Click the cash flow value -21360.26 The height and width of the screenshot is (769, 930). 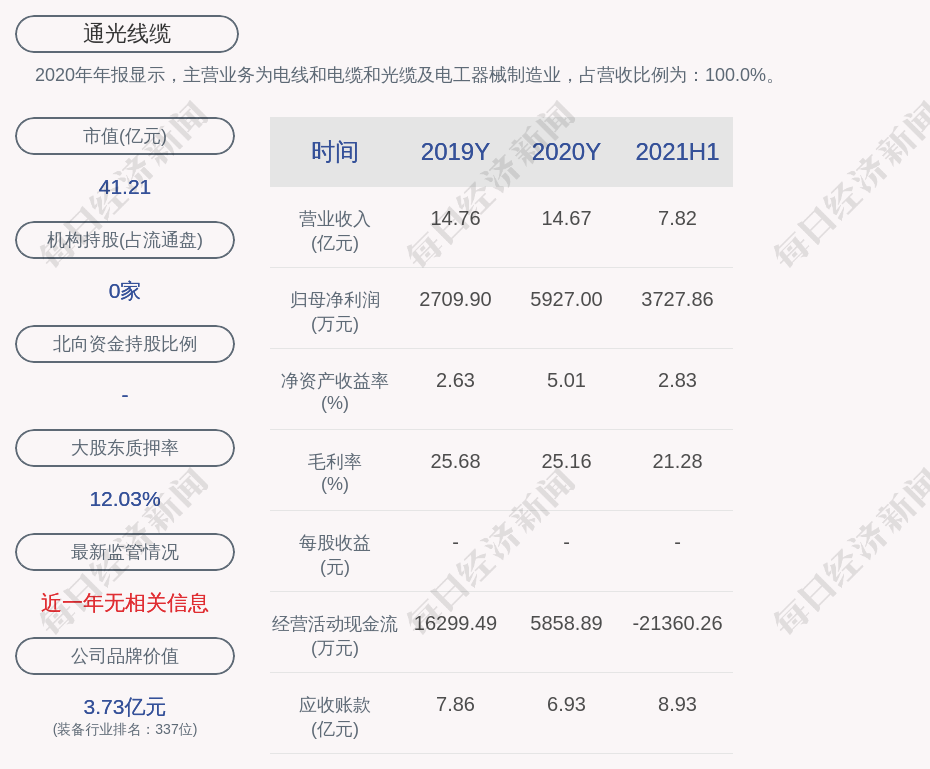click(x=677, y=623)
